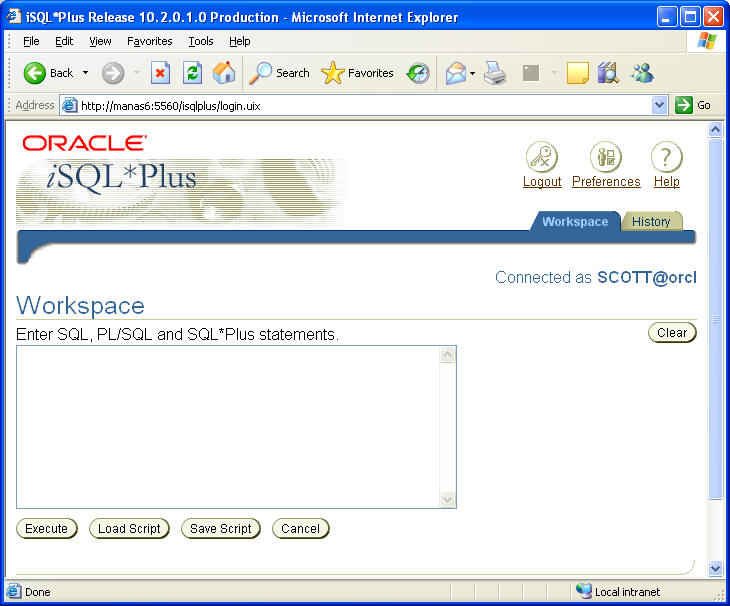Click the Help question mark icon

point(667,157)
